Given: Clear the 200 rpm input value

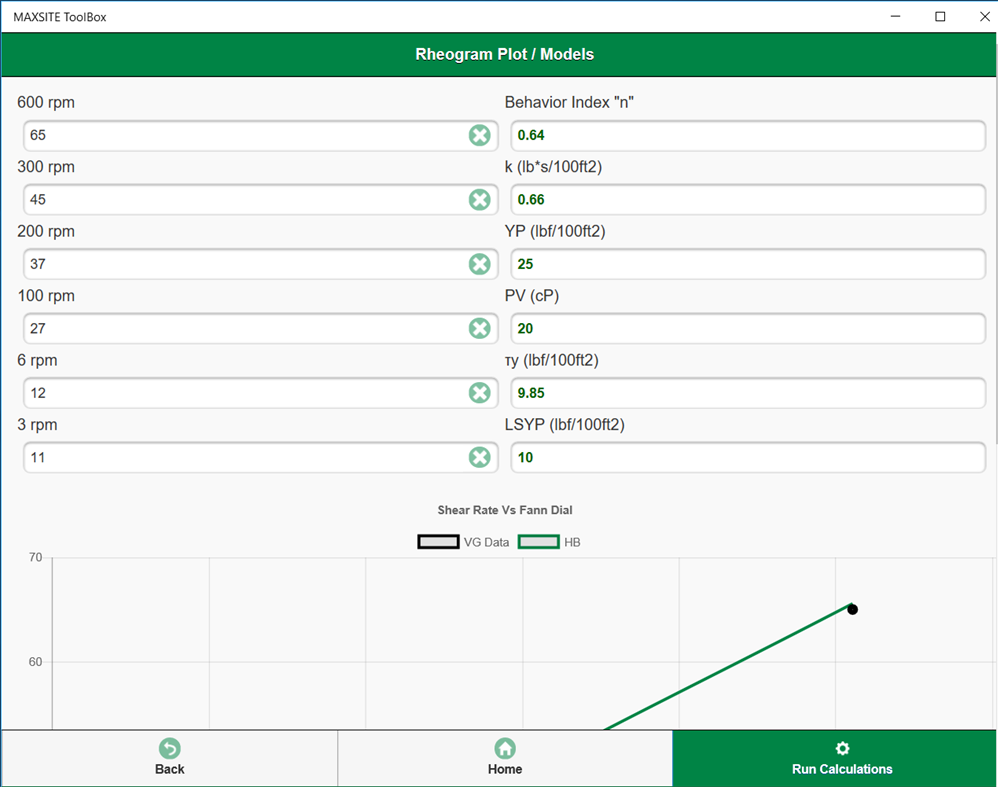Looking at the screenshot, I should point(479,264).
